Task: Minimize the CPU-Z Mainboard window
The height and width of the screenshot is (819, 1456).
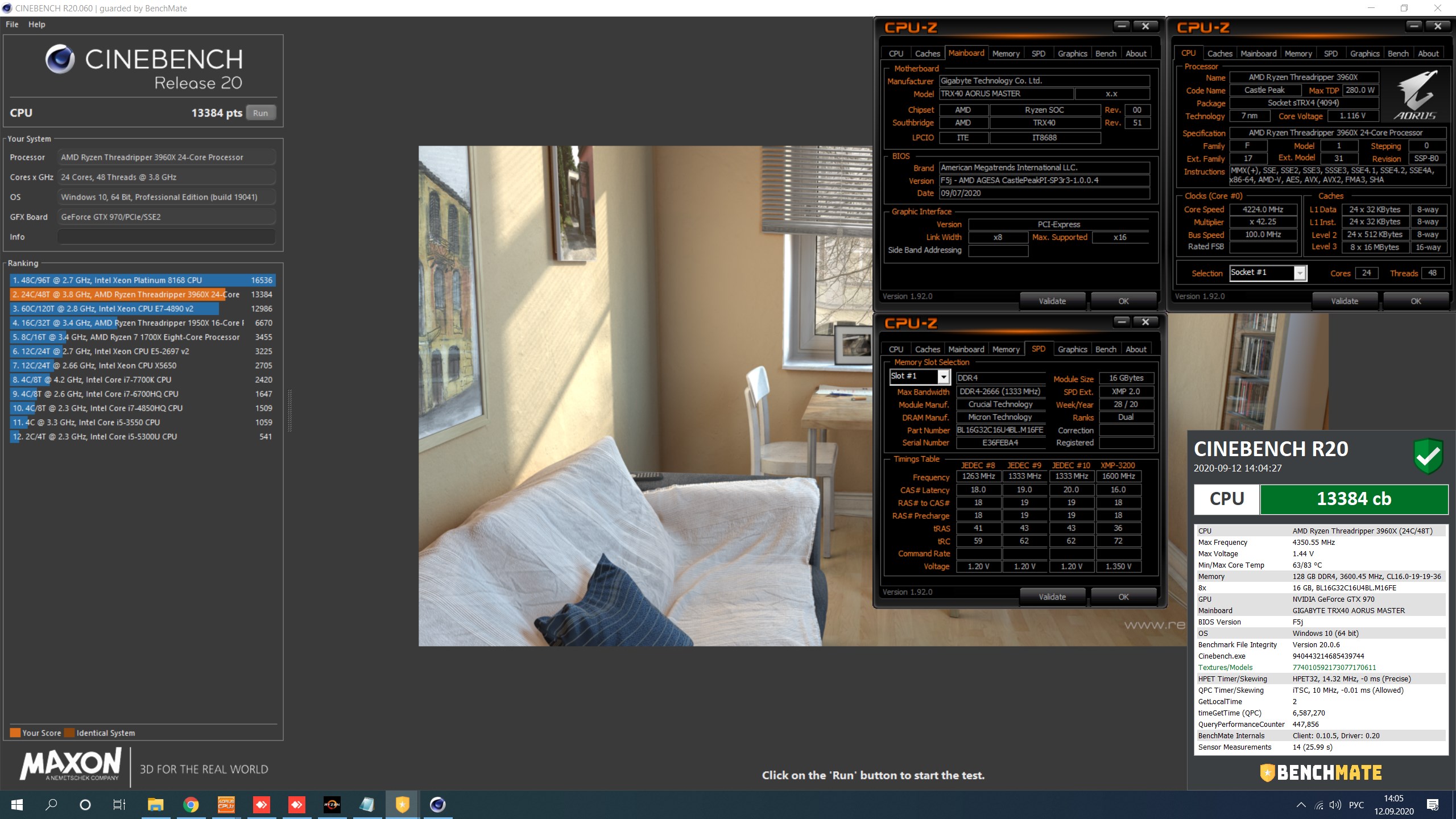Action: (x=1122, y=26)
